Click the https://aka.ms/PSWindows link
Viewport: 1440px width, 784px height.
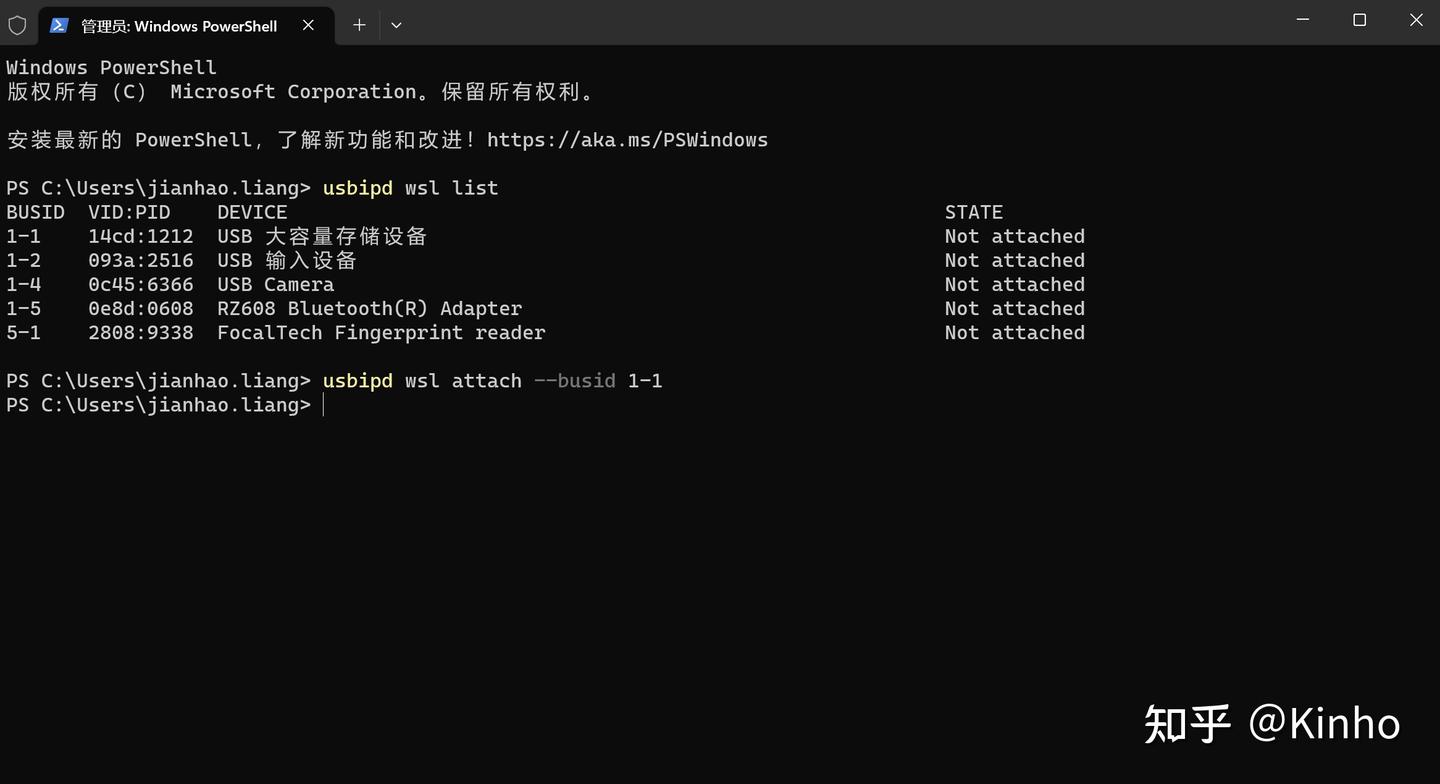coord(627,139)
